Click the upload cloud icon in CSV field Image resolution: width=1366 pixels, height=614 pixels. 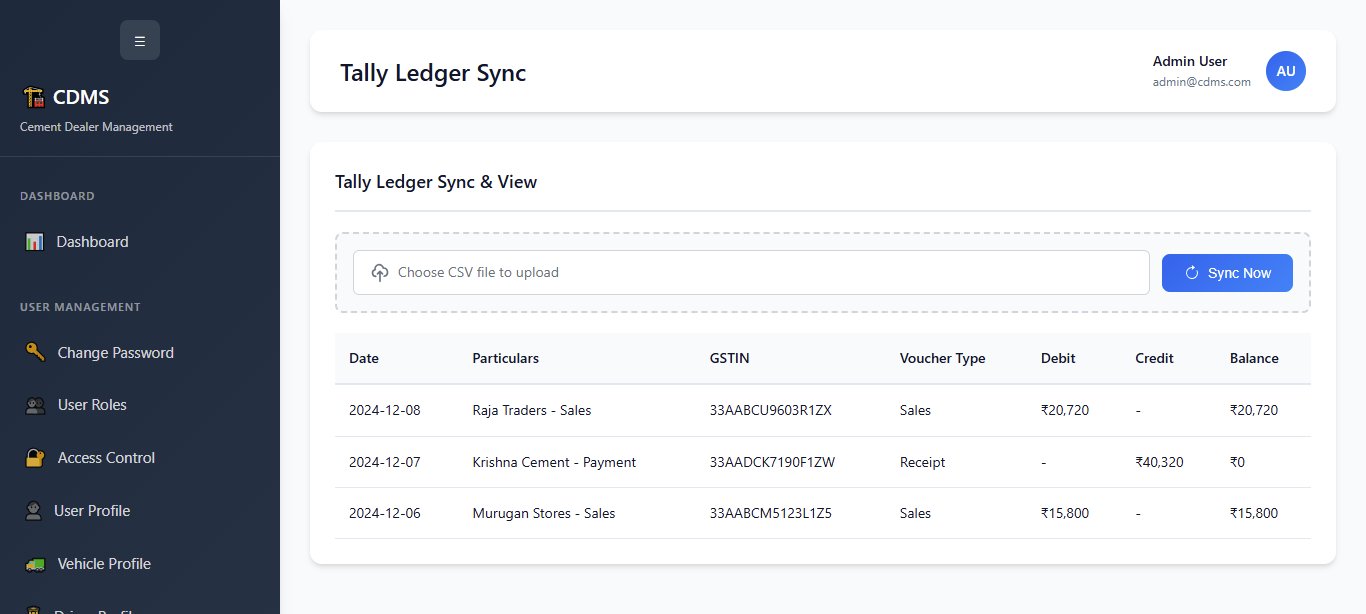pos(379,272)
